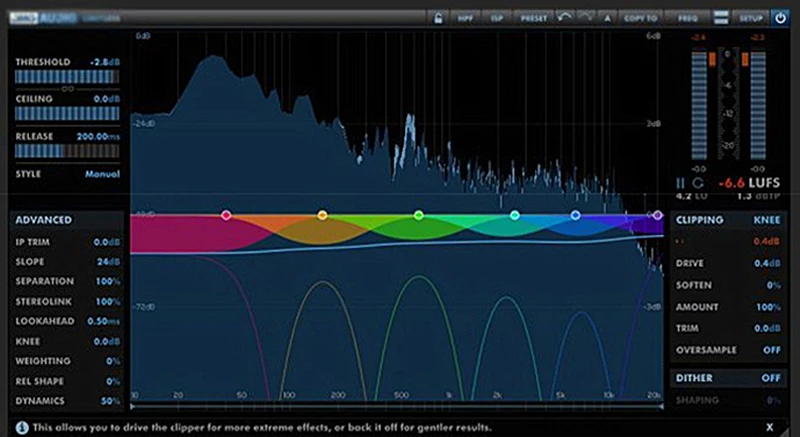
Task: Click the STEREOLINK value 100%
Action: [108, 302]
